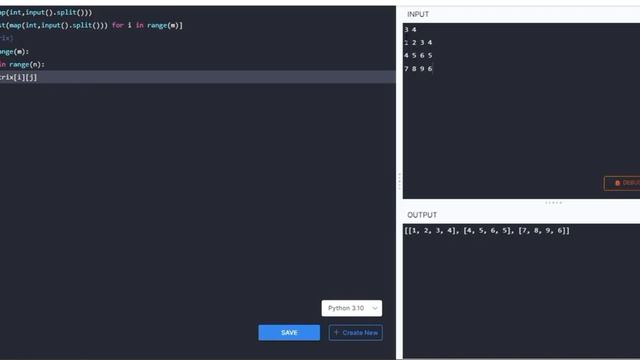This screenshot has width=640, height=360.
Task: Click input line '1 2 3 4'
Action: 418,42
